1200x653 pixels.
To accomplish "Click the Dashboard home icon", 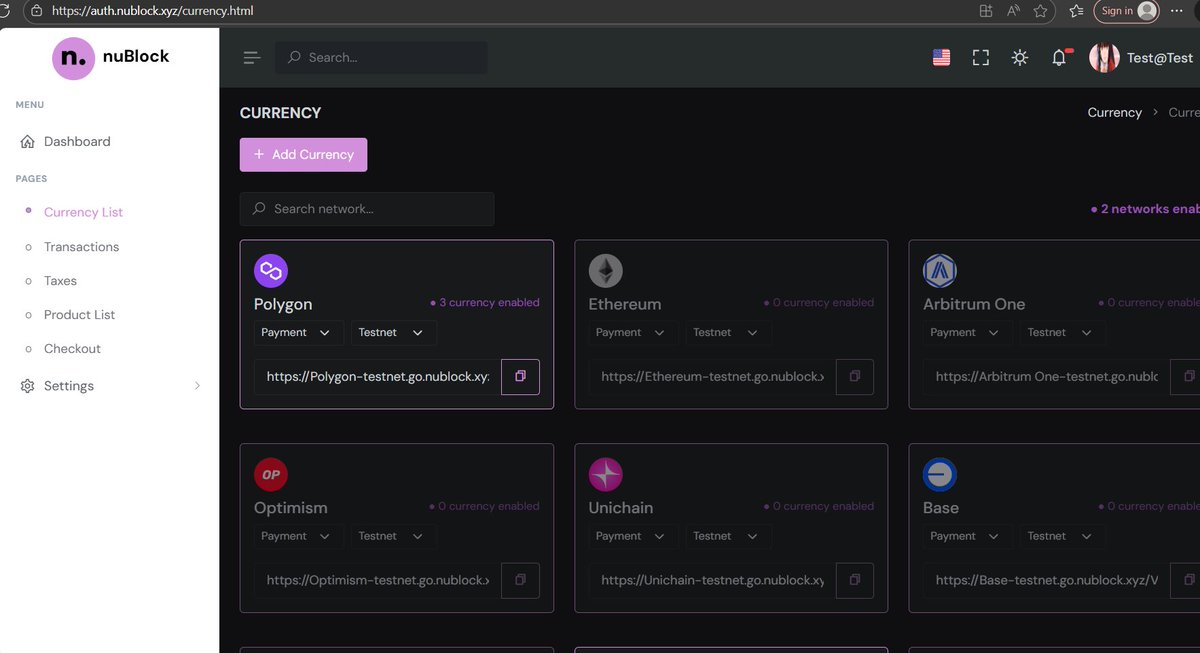I will [28, 142].
